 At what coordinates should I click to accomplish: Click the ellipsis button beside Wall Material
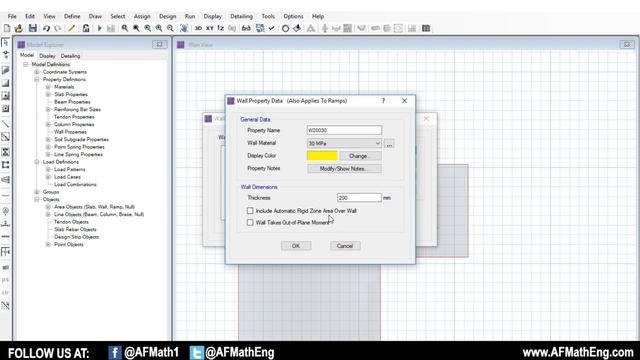click(389, 144)
